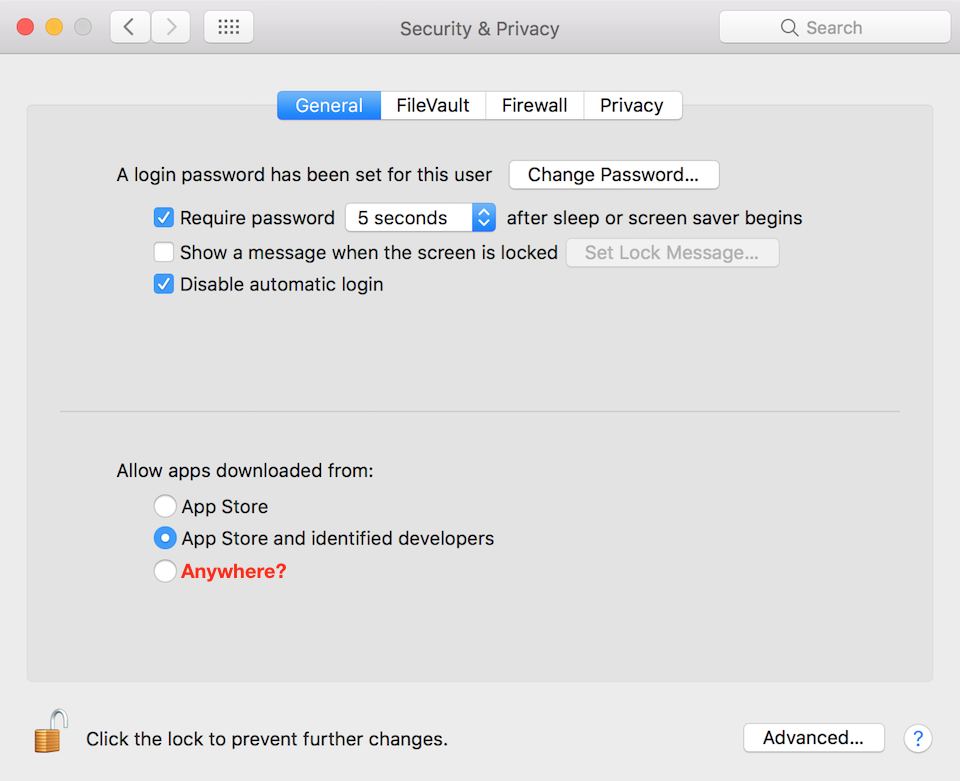Open the Privacy tab
960x781 pixels.
632,105
